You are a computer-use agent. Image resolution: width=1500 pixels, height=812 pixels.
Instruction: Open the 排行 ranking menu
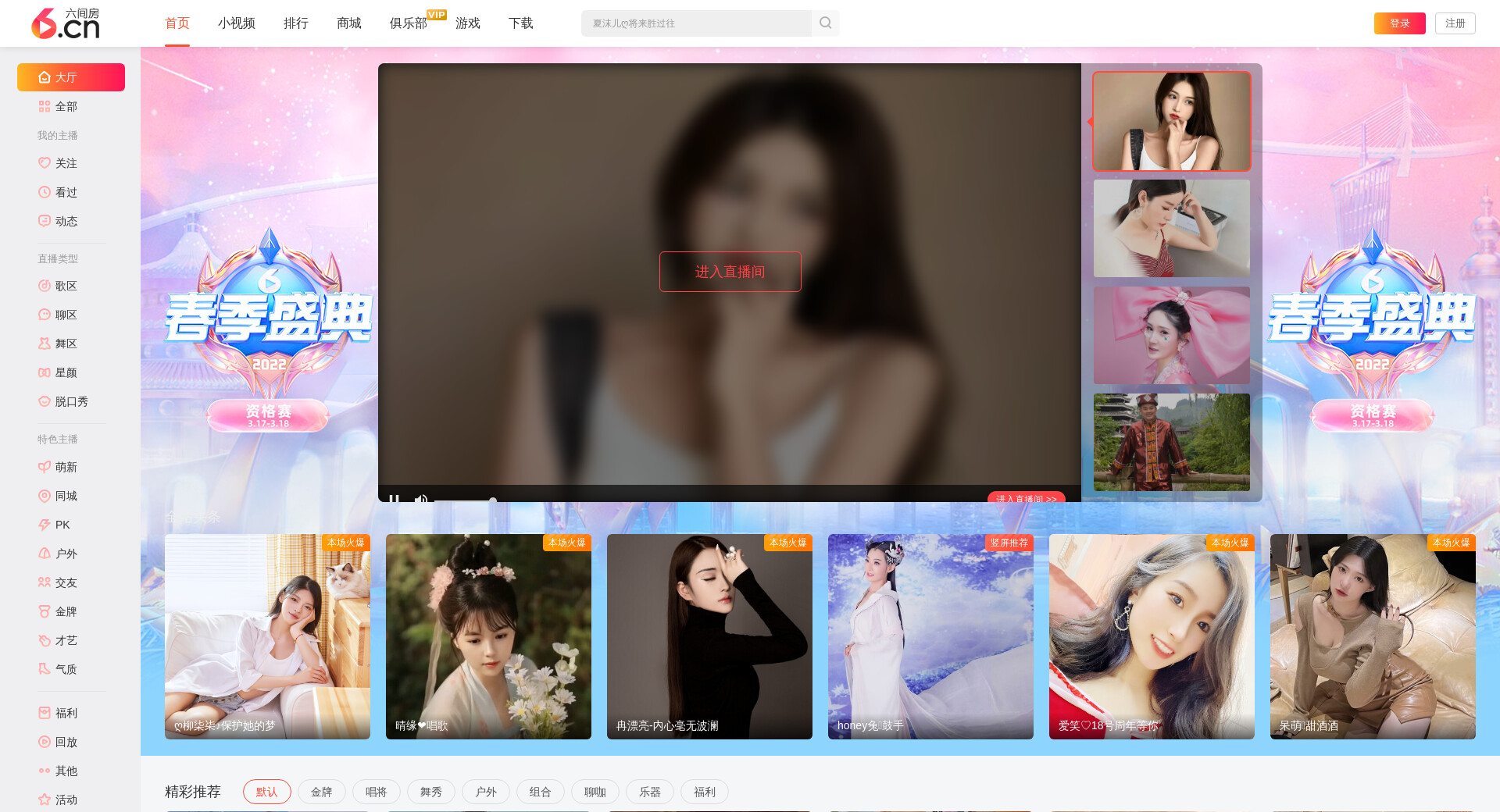pyautogui.click(x=295, y=23)
